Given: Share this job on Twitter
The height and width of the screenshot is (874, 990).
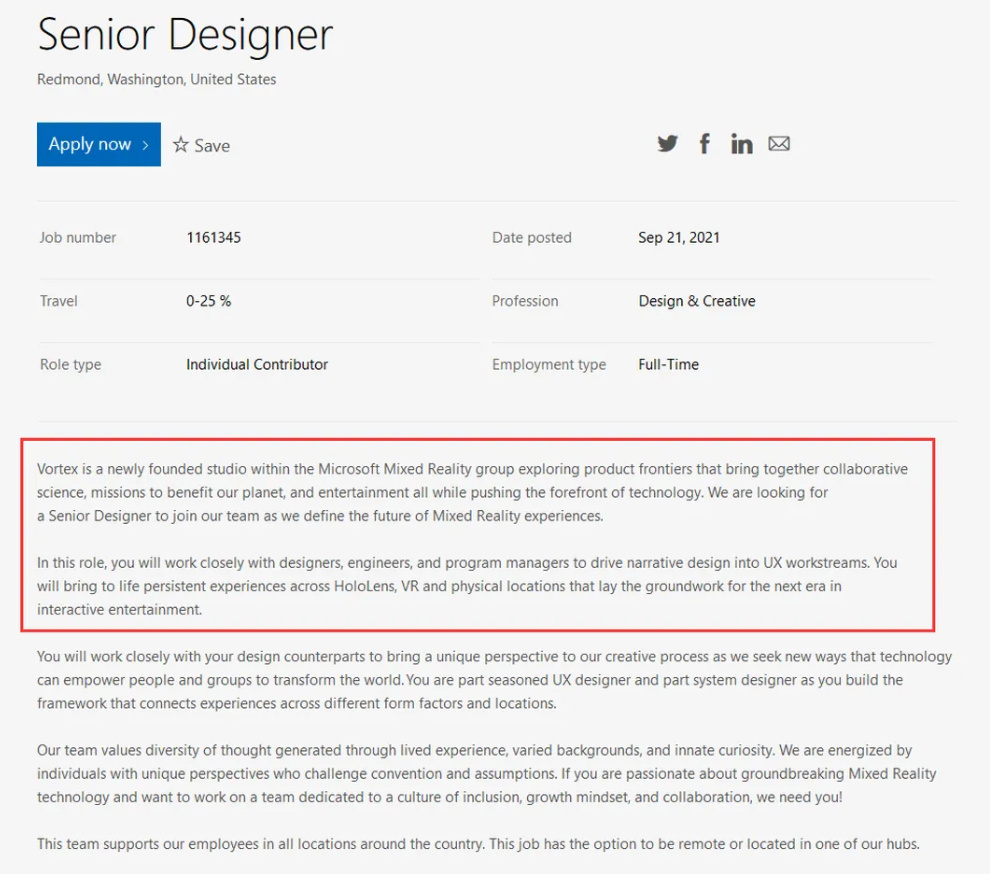Looking at the screenshot, I should tap(667, 144).
